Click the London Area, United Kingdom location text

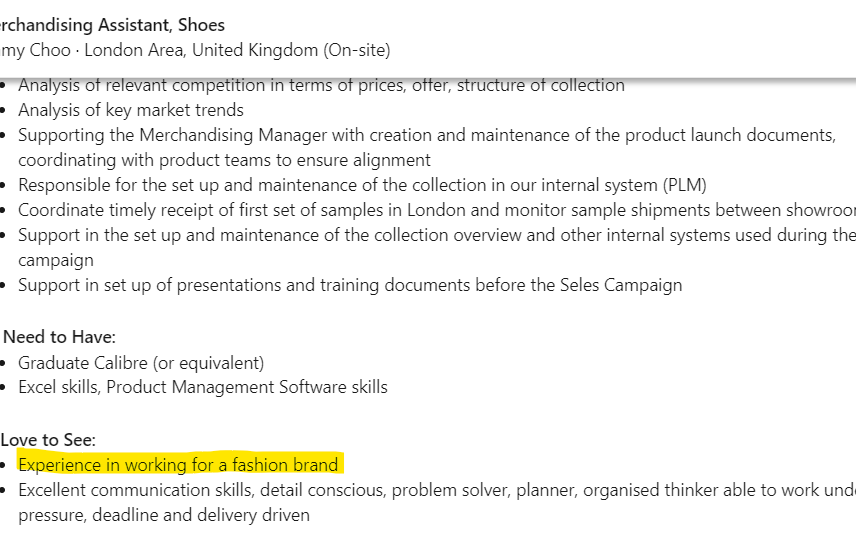(x=201, y=50)
